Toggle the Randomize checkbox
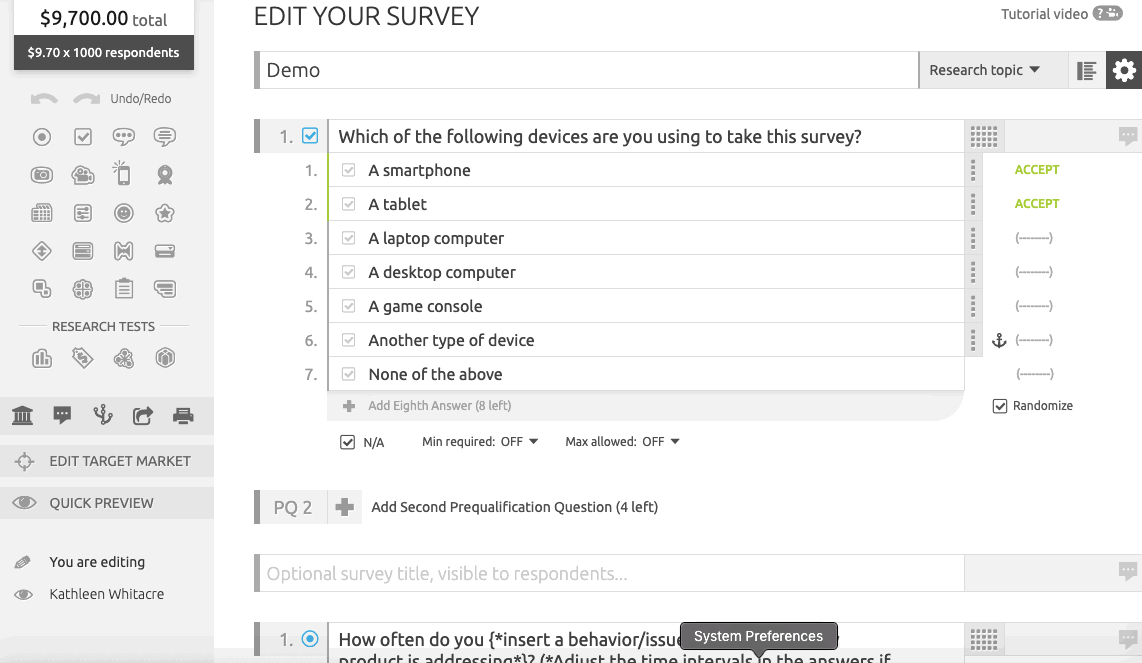The height and width of the screenshot is (663, 1142). [x=1000, y=406]
